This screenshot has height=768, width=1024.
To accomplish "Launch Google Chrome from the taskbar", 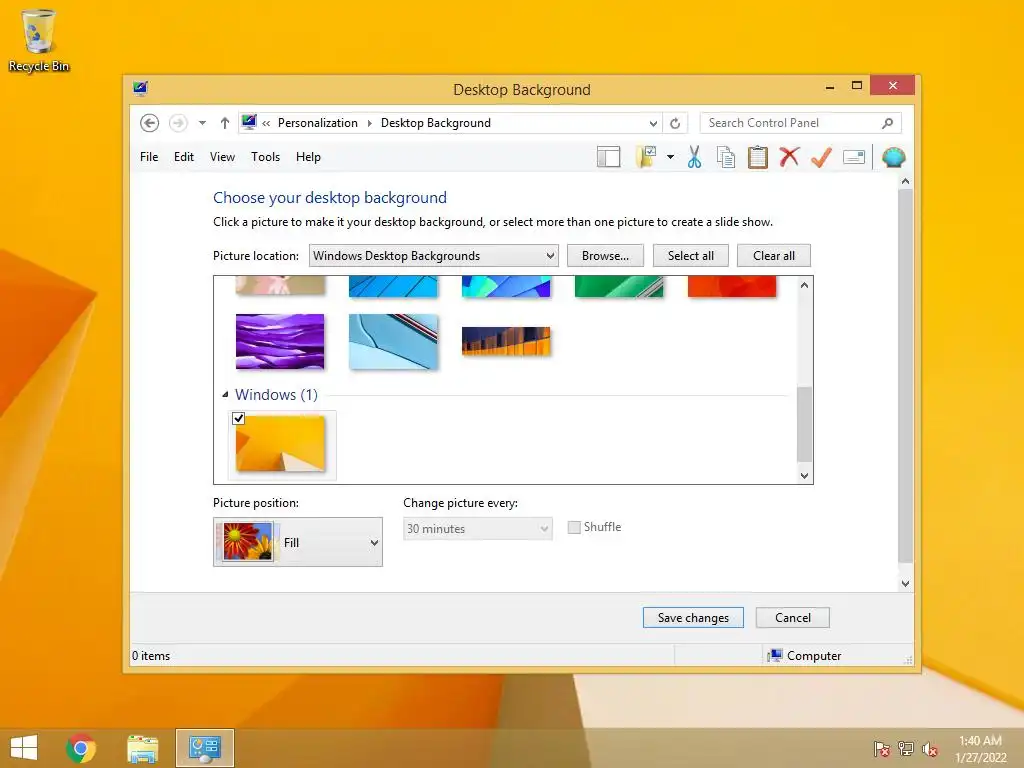I will tap(81, 748).
